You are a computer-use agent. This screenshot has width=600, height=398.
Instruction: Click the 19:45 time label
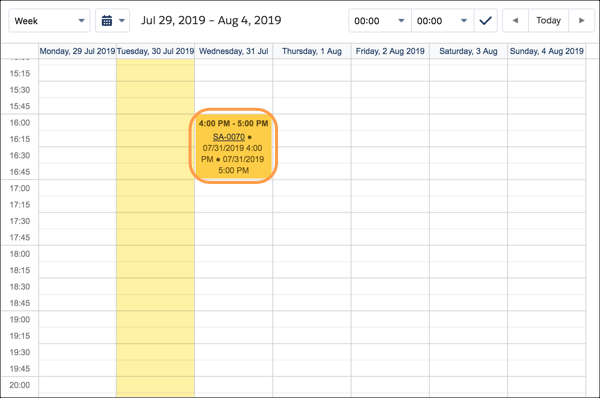(x=20, y=369)
